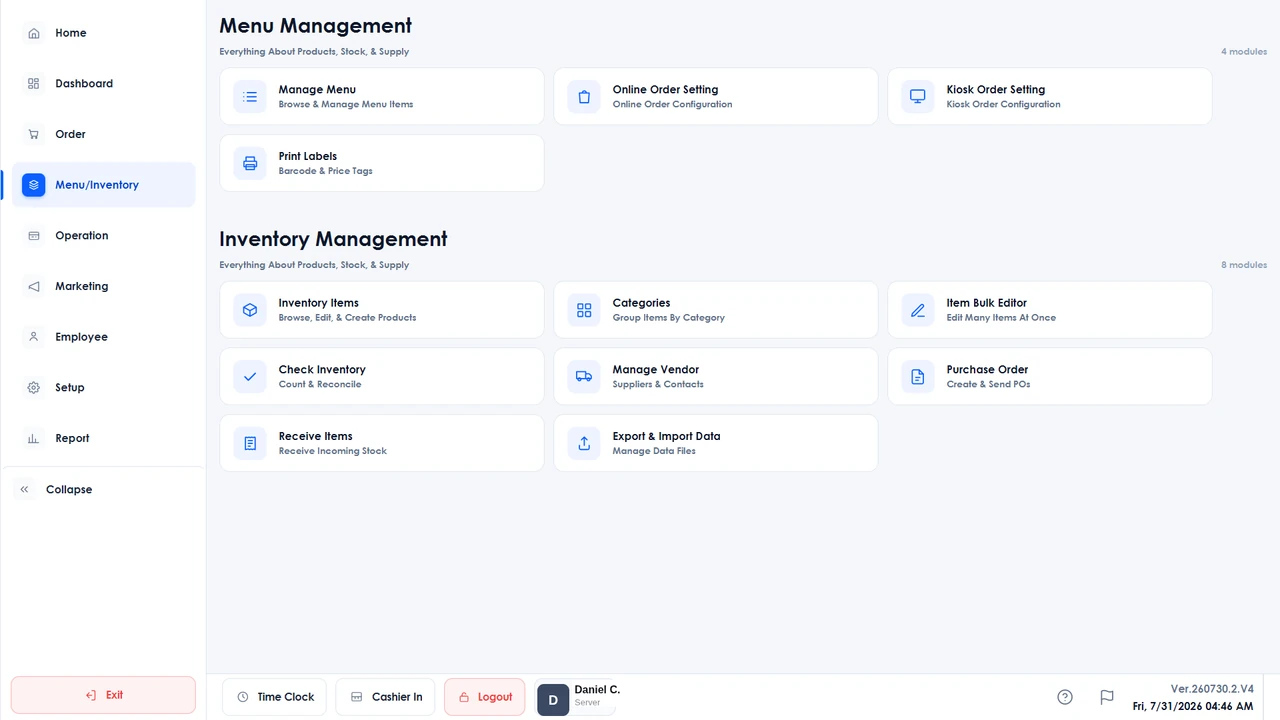Image resolution: width=1280 pixels, height=720 pixels.
Task: Open the Order section
Action: (104, 134)
